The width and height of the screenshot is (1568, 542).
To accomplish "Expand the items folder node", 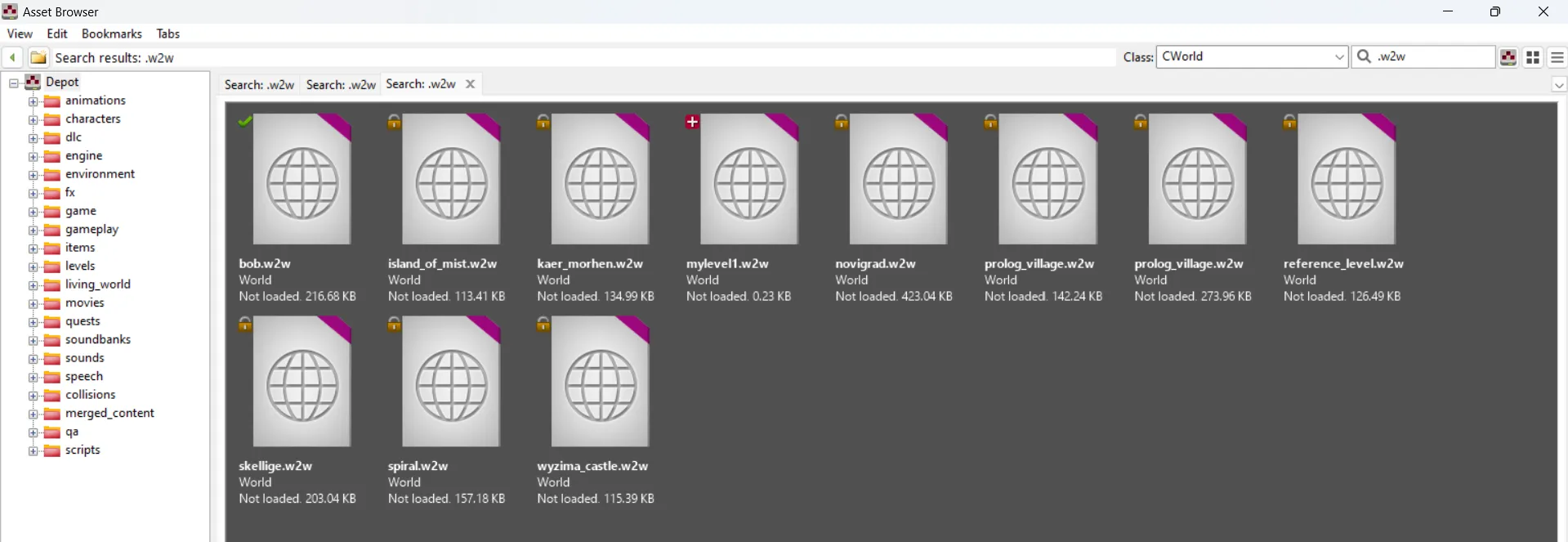I will click(34, 249).
